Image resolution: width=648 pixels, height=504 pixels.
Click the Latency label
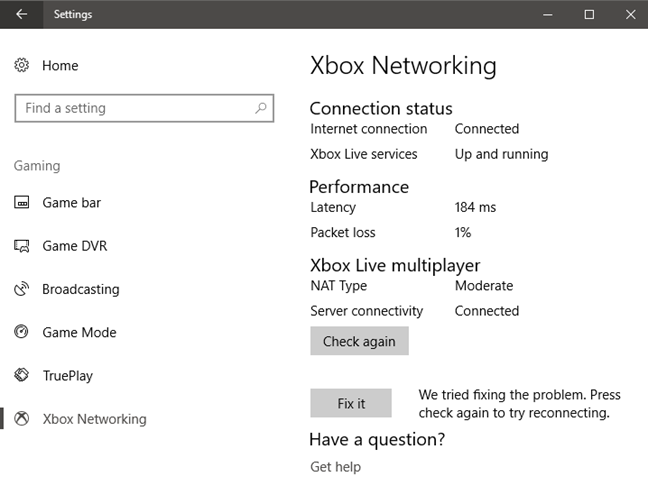click(x=333, y=207)
